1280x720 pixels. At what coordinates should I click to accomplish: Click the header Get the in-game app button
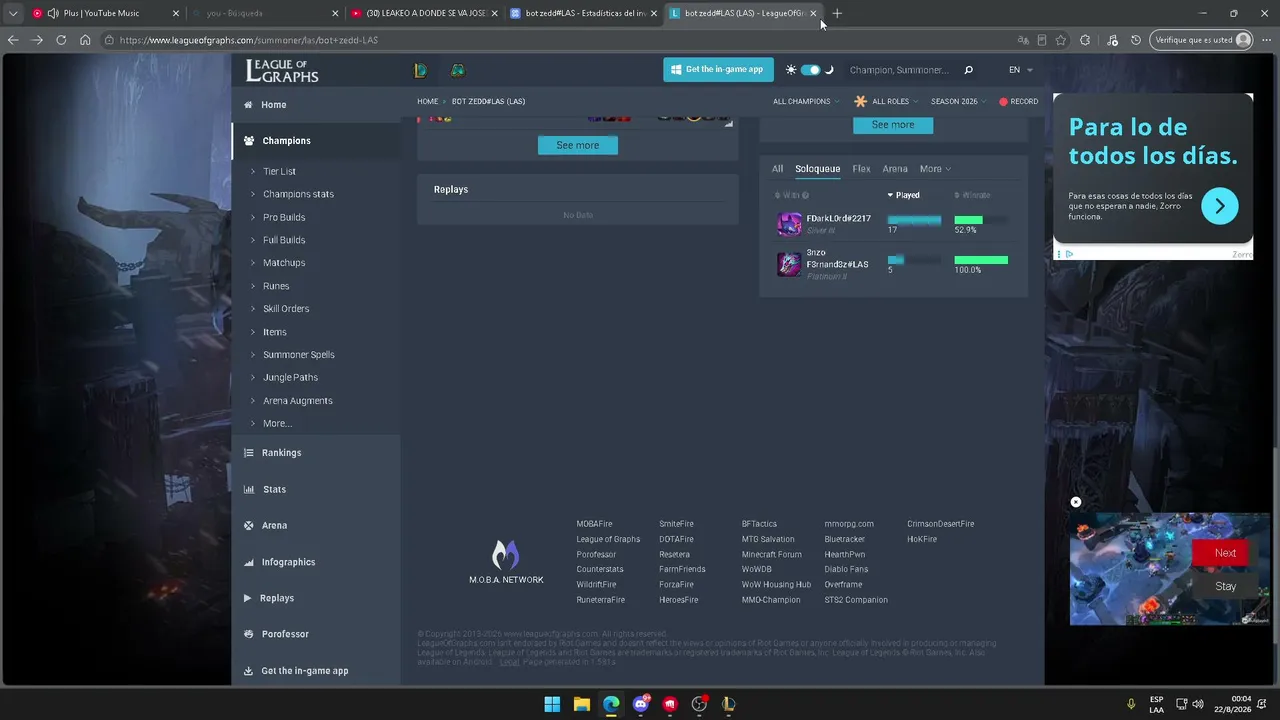(718, 70)
